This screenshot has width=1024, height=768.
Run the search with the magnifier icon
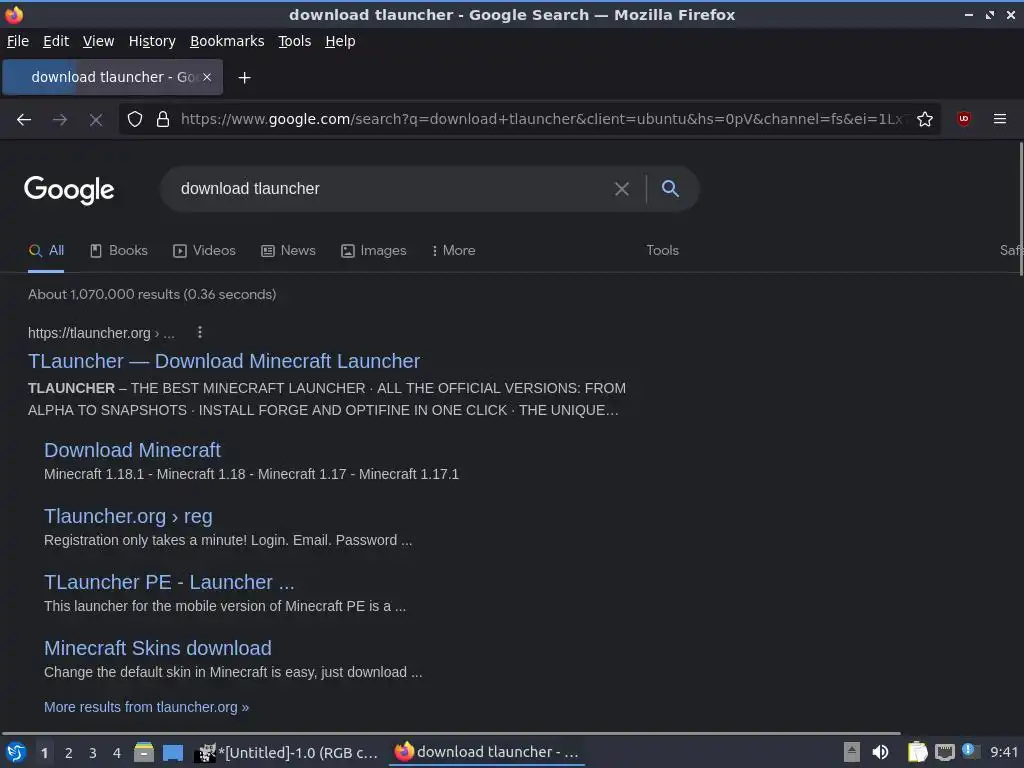coord(670,189)
